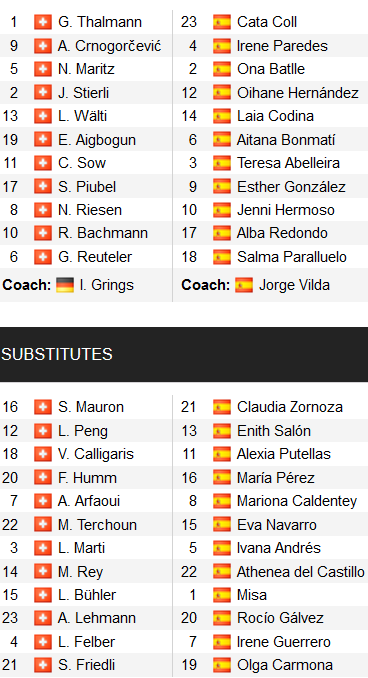This screenshot has width=368, height=678.
Task: Click the Spanish flag beside Aitana Bonmatí
Action: tap(222, 140)
